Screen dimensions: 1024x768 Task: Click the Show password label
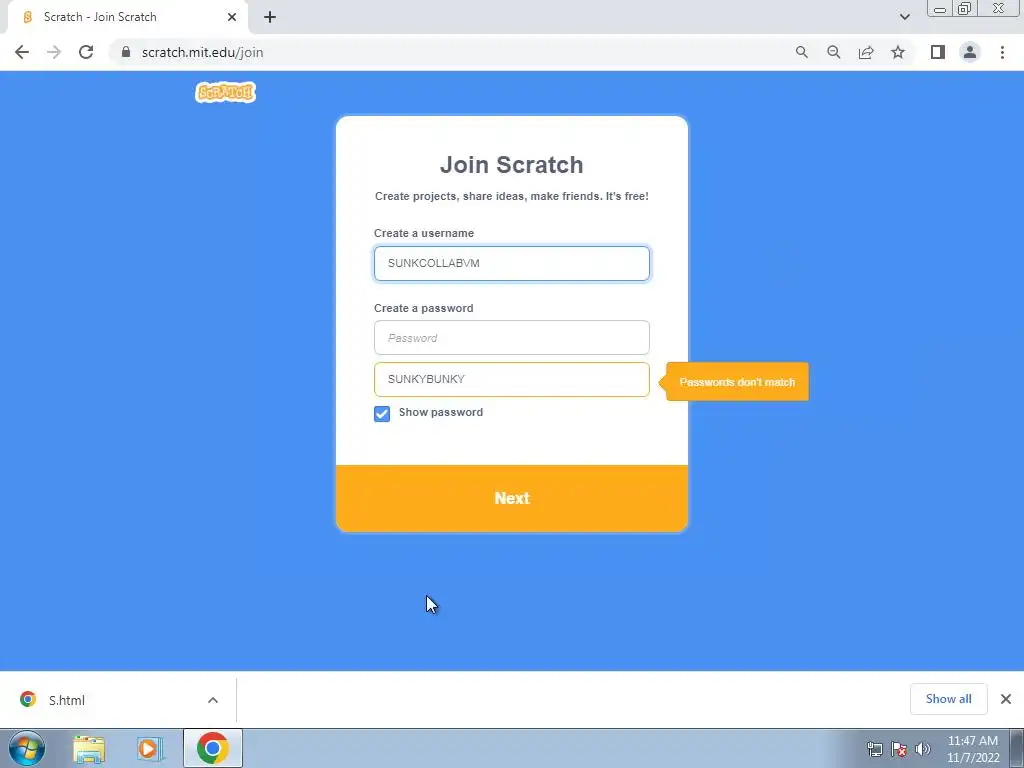pyautogui.click(x=441, y=412)
